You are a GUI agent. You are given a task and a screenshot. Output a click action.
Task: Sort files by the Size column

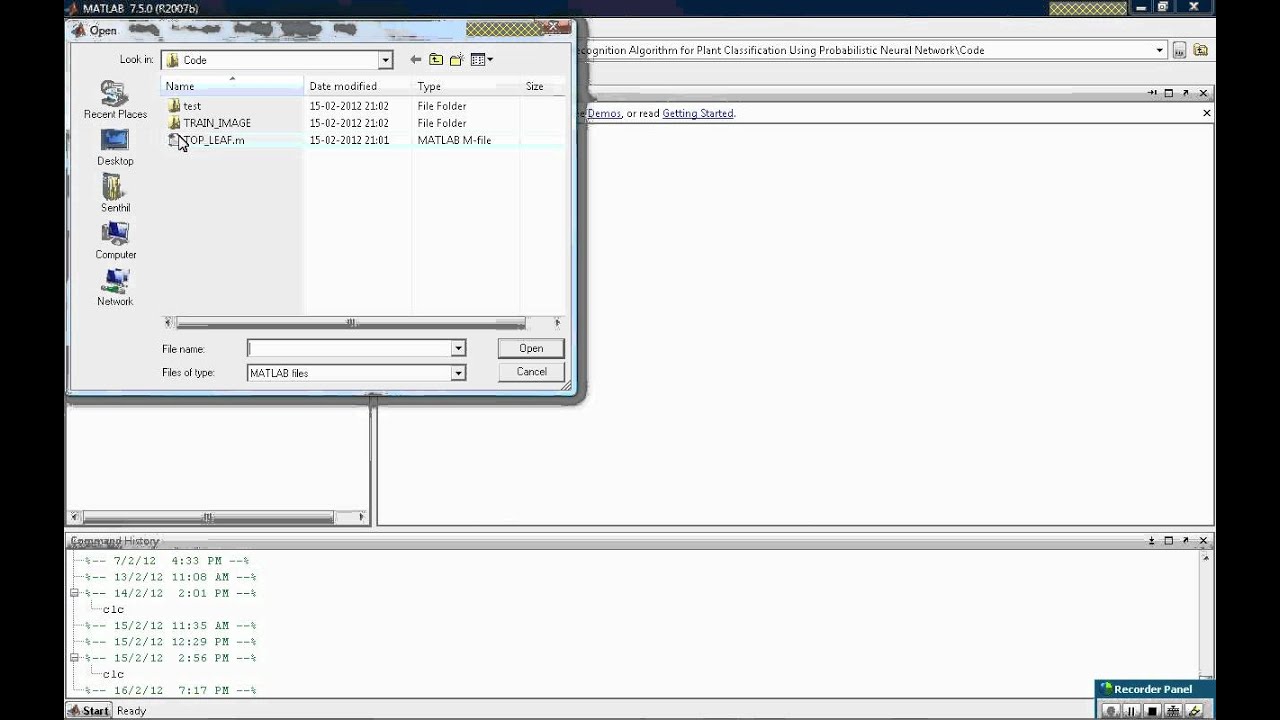tap(542, 86)
